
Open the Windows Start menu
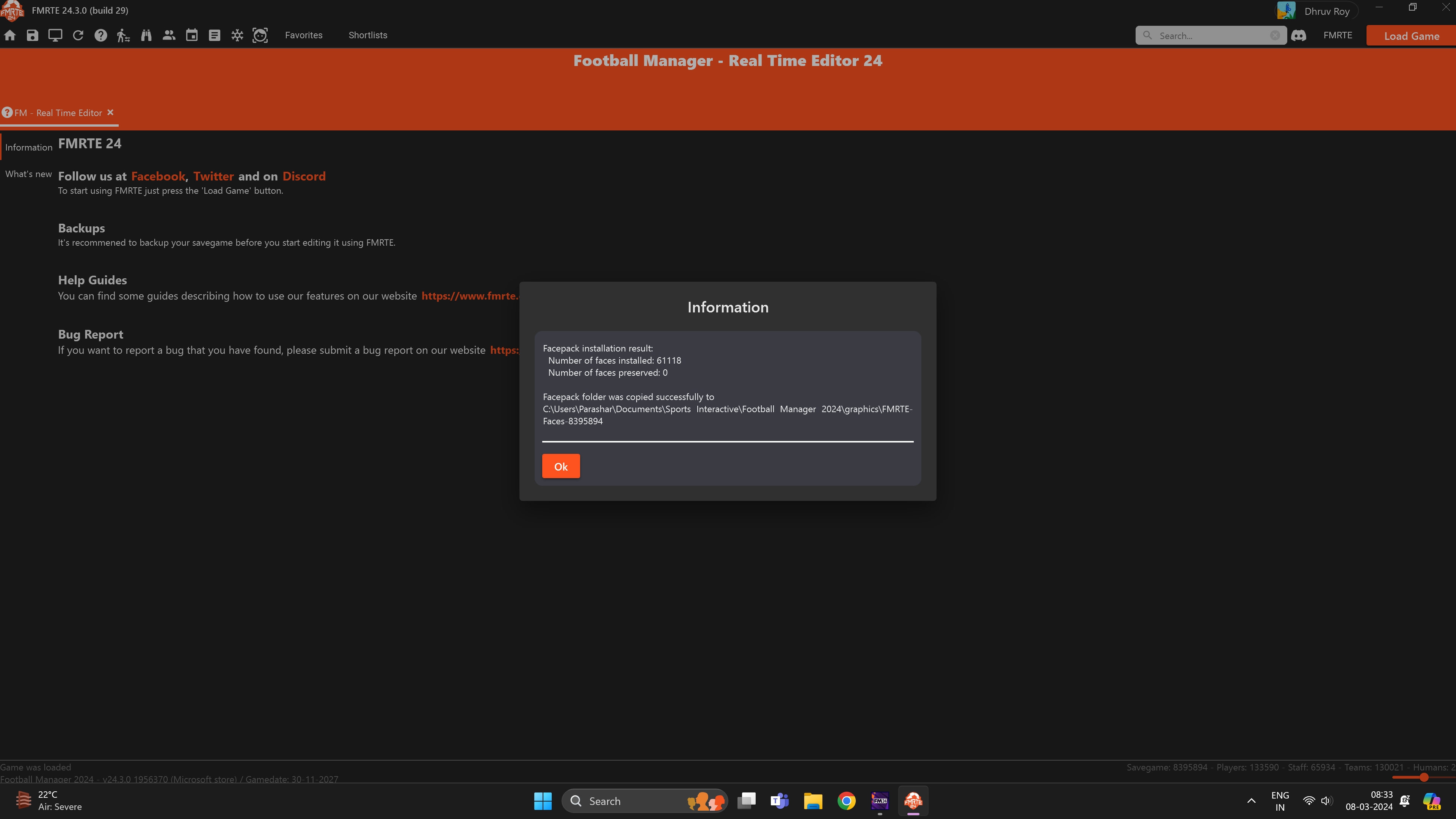point(543,801)
